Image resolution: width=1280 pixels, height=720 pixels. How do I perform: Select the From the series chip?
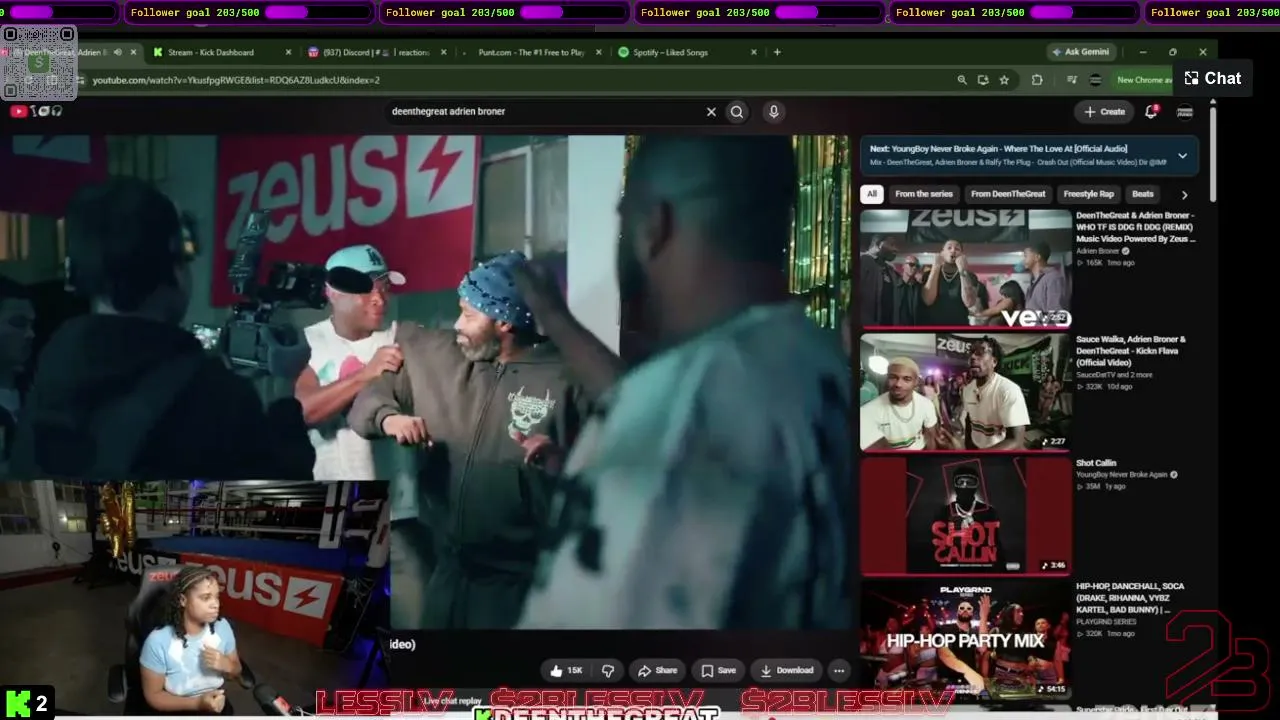(x=924, y=194)
